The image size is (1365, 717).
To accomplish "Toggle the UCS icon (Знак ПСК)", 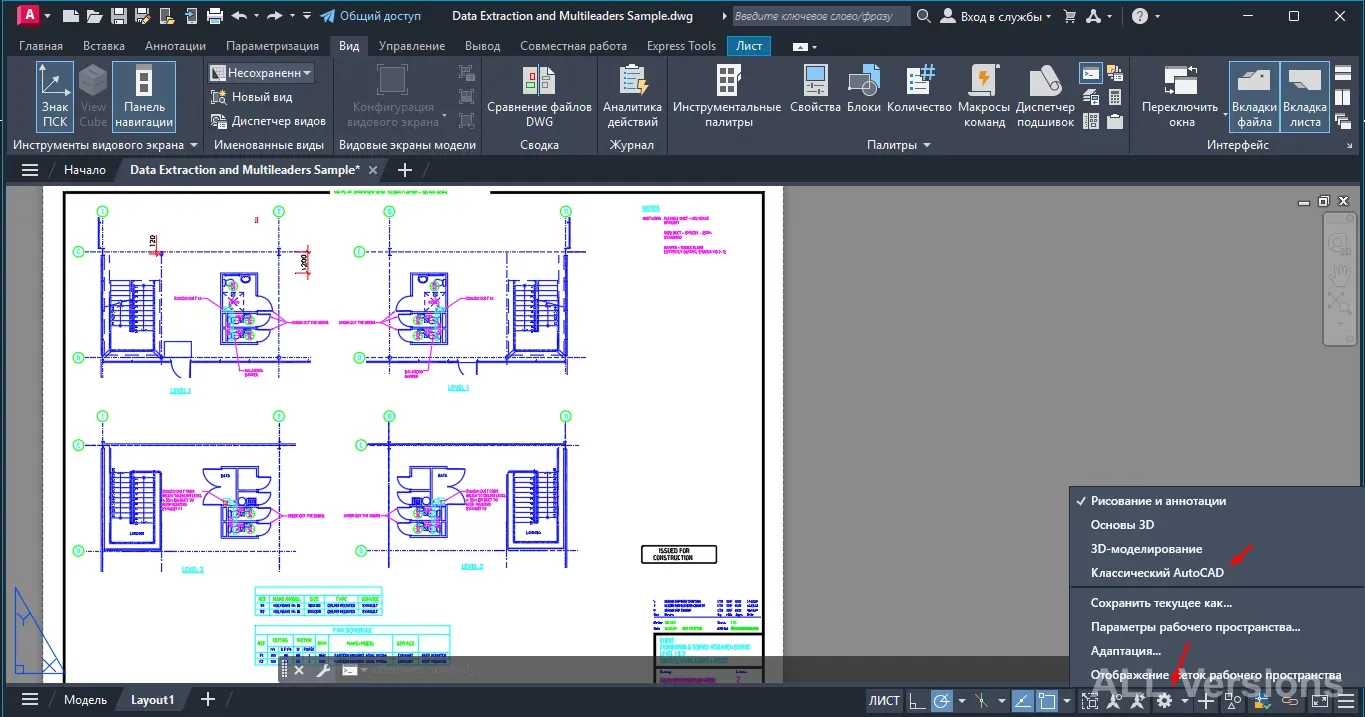I will (x=55, y=96).
